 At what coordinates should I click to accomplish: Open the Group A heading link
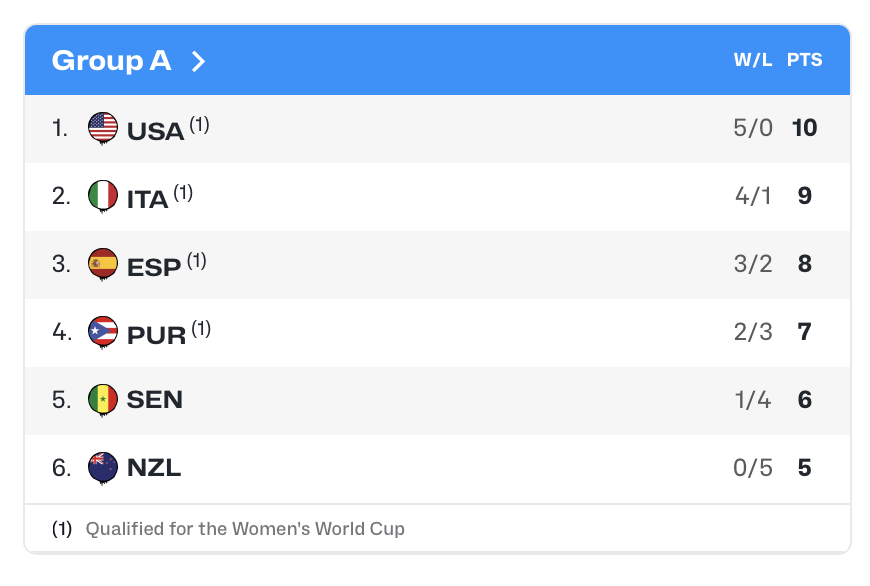tap(111, 61)
